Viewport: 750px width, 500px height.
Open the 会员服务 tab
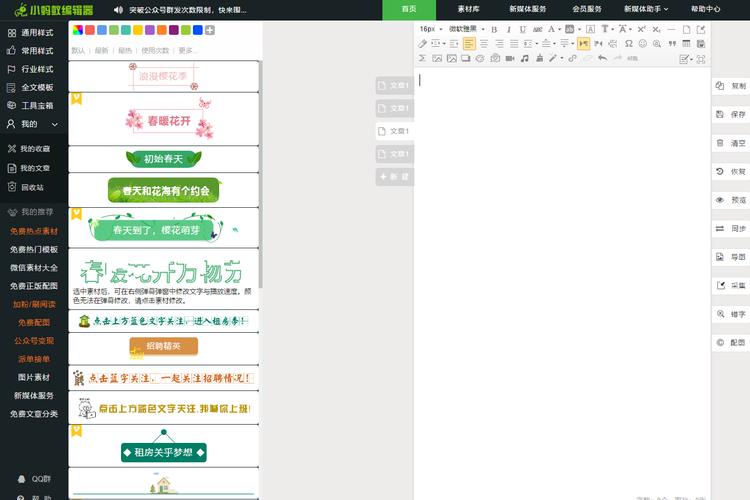(587, 9)
